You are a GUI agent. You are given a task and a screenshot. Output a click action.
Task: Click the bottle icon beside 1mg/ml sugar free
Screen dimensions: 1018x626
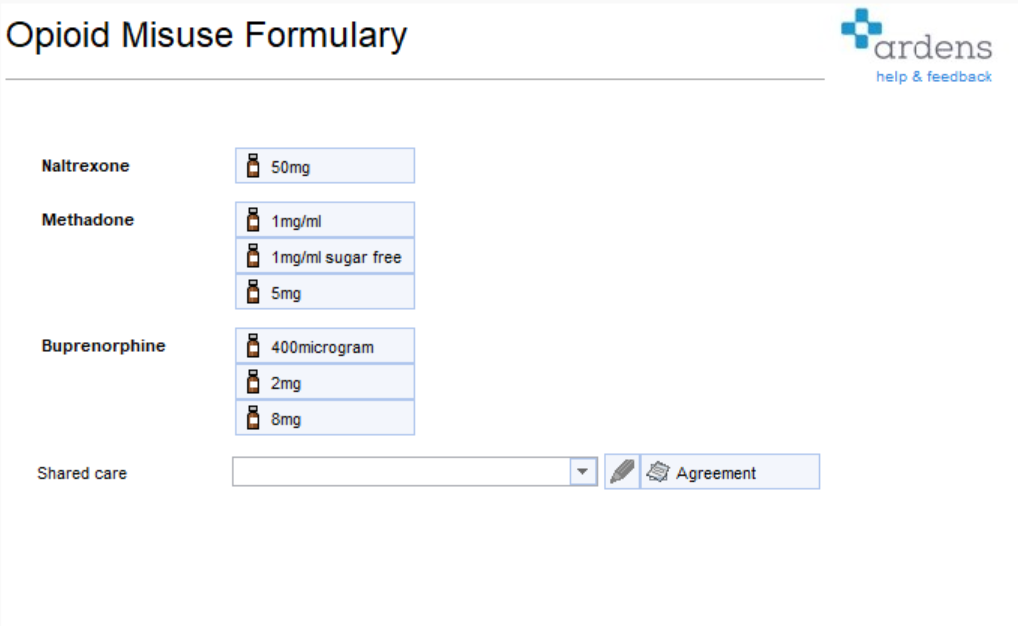click(x=253, y=257)
